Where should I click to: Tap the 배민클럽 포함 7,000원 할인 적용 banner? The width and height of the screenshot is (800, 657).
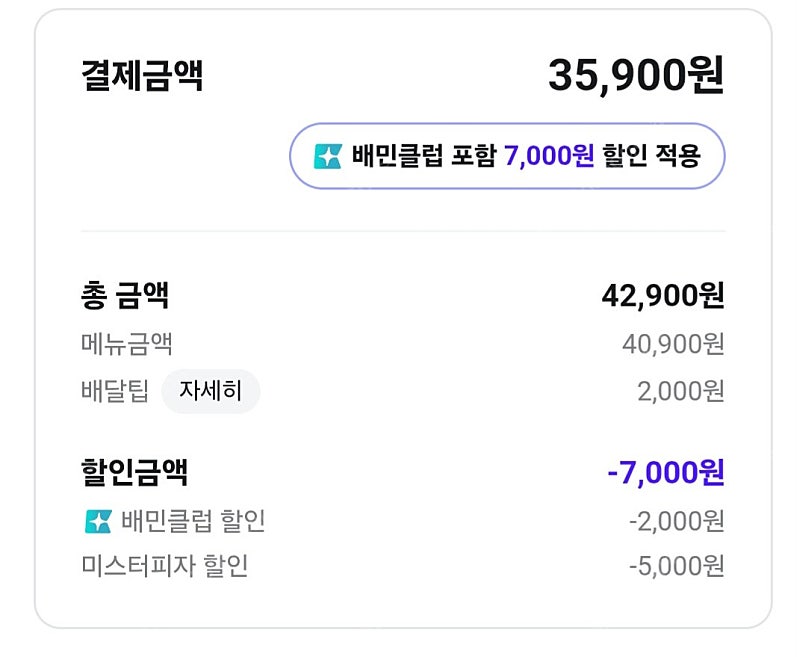(x=507, y=156)
